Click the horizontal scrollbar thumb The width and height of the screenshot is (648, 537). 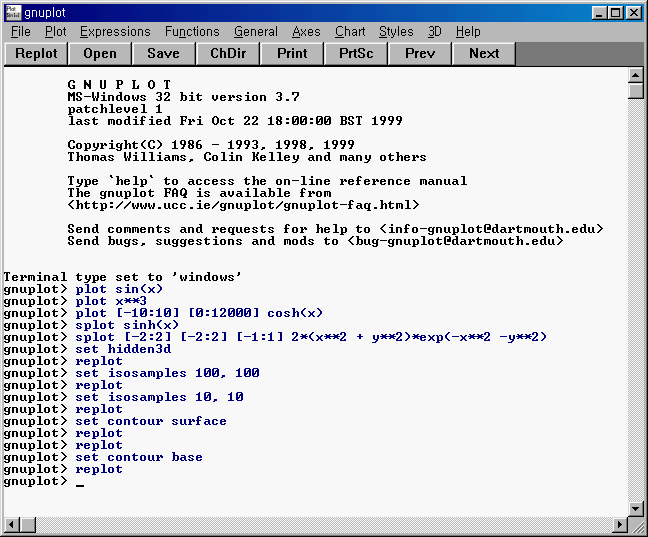28,525
